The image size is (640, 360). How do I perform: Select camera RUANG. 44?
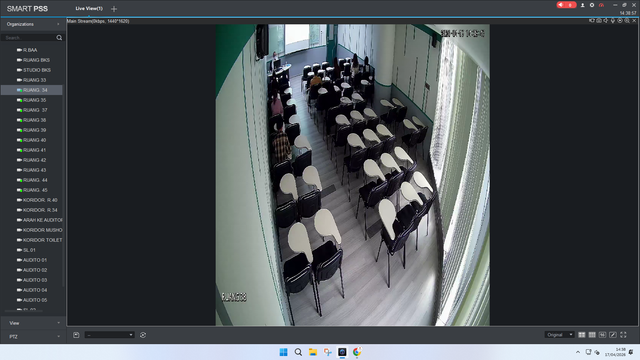(x=35, y=180)
